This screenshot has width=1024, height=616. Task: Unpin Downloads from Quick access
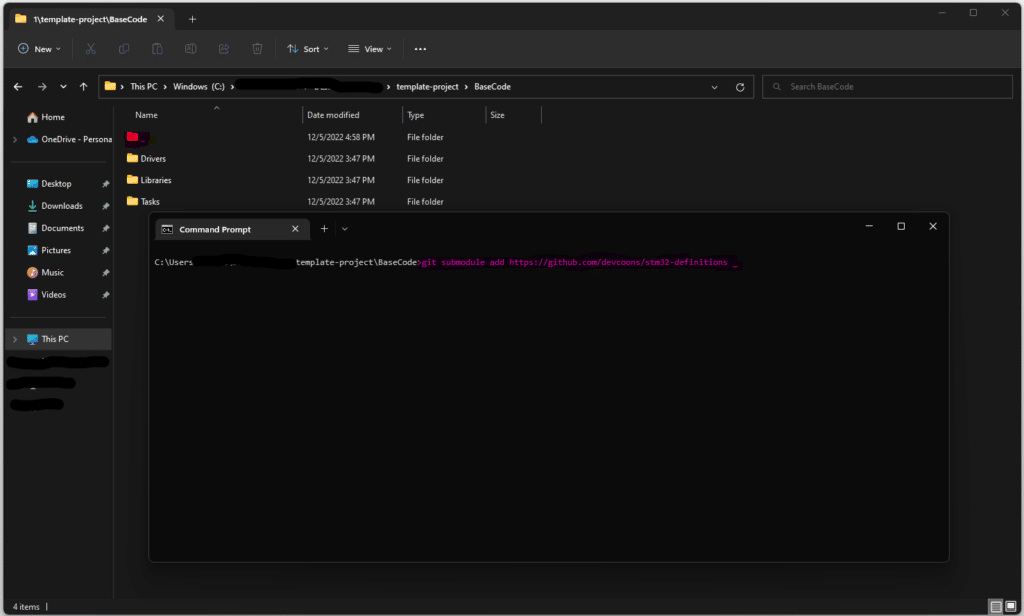(x=106, y=206)
